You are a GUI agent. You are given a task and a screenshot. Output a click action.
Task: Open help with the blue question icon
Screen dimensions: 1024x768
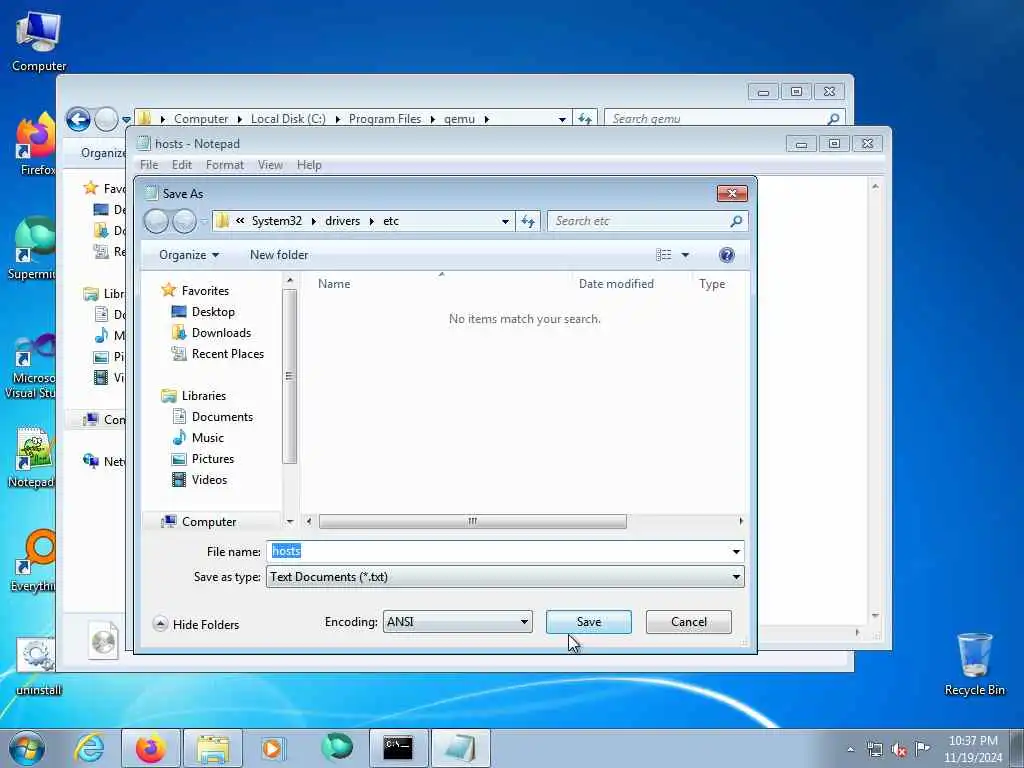click(x=726, y=255)
